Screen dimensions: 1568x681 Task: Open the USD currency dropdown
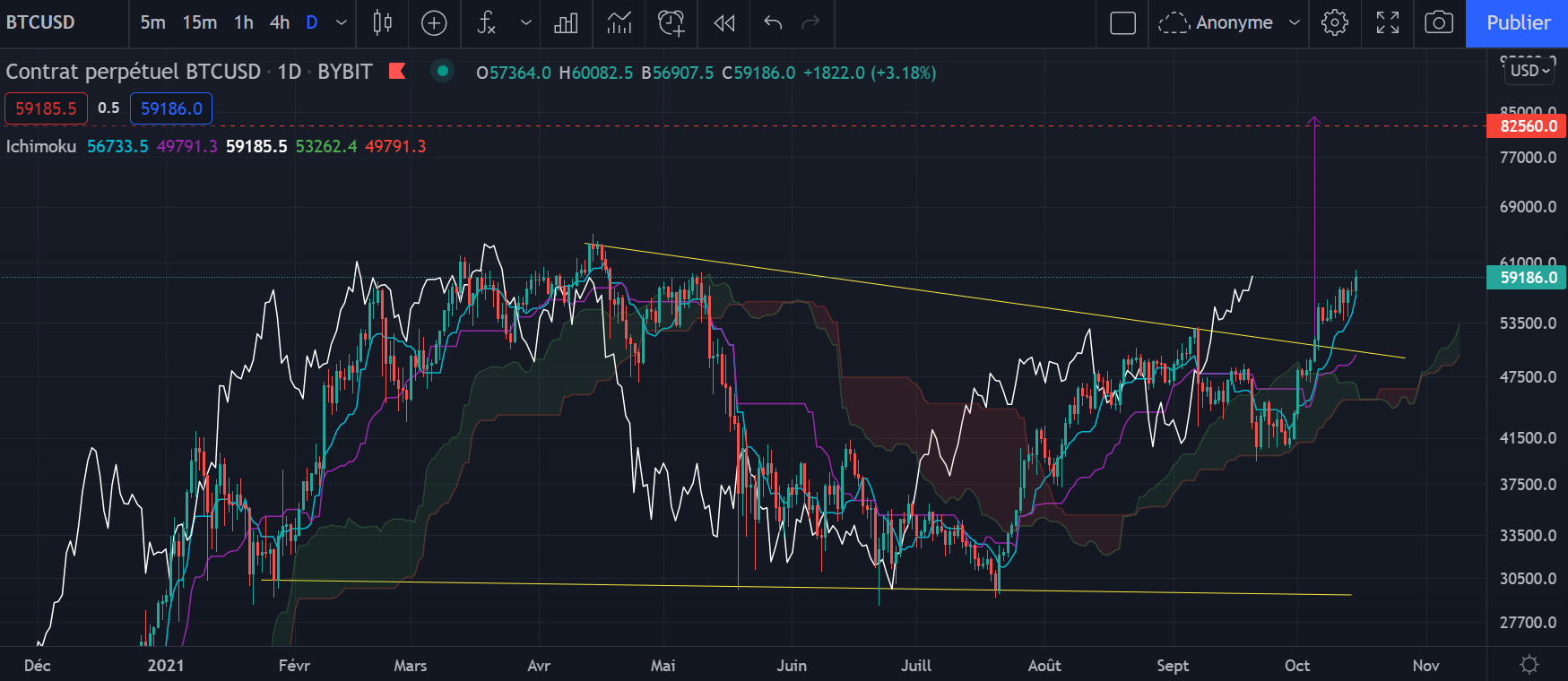(x=1529, y=71)
